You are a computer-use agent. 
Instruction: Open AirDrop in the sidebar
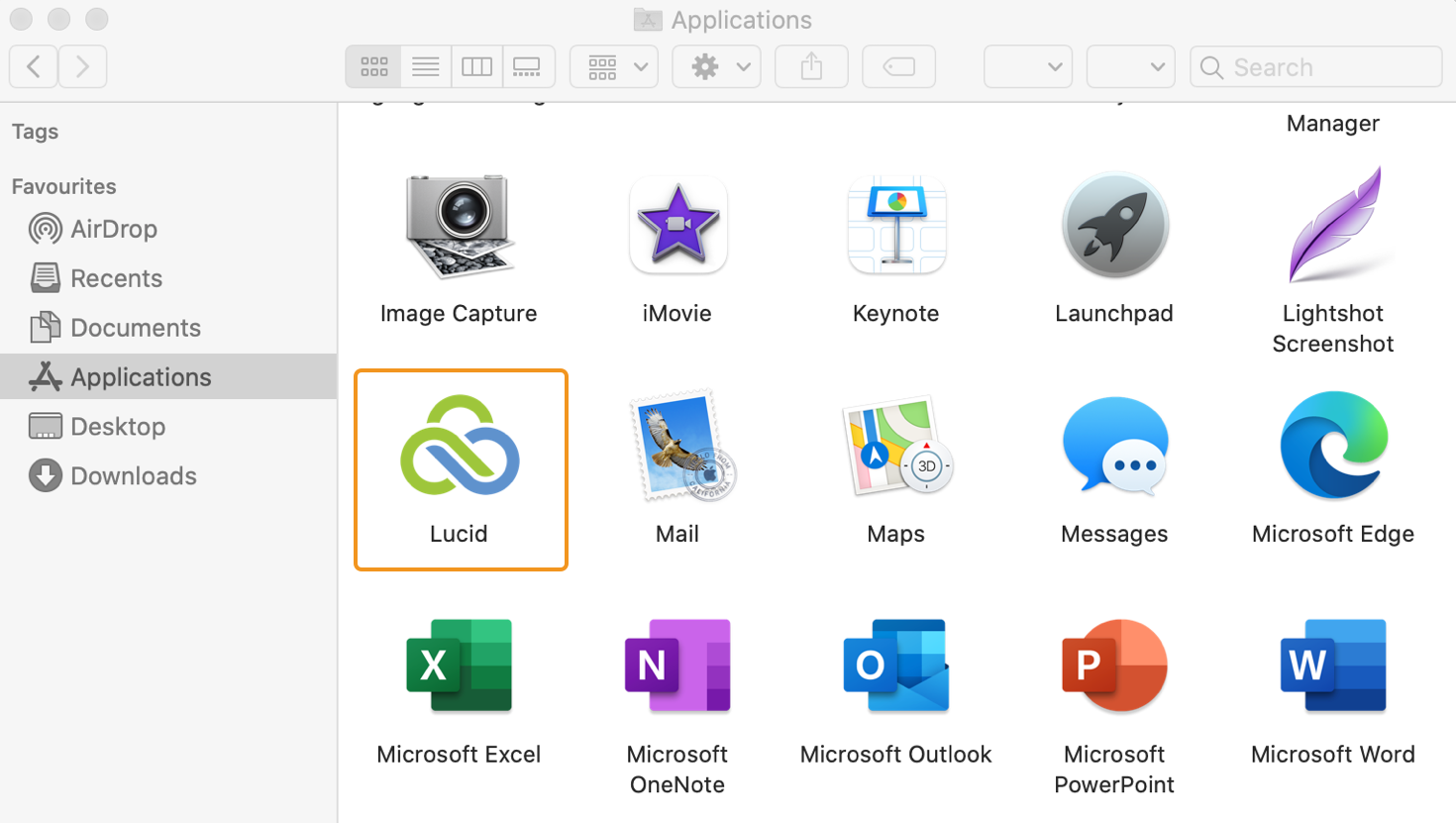click(x=168, y=229)
